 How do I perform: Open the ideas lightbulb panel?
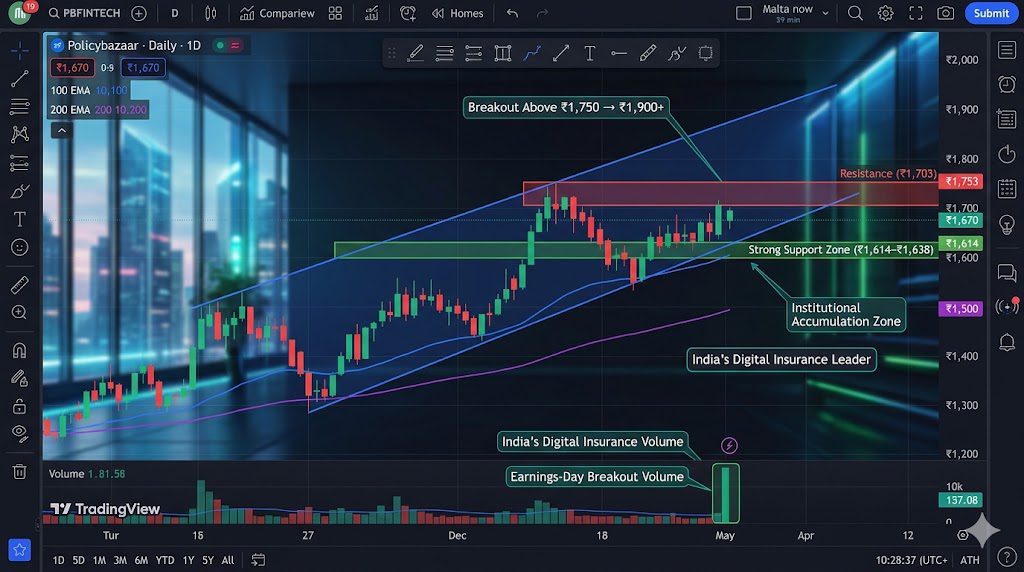tap(1006, 224)
